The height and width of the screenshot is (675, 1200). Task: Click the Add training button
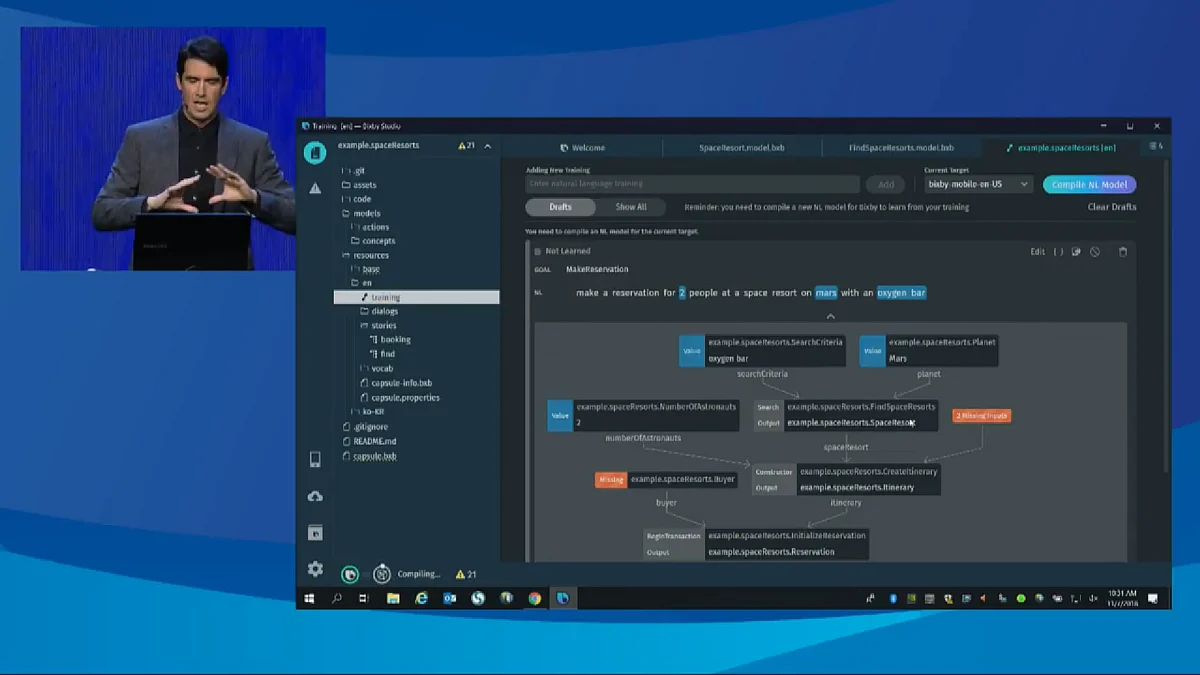[886, 184]
